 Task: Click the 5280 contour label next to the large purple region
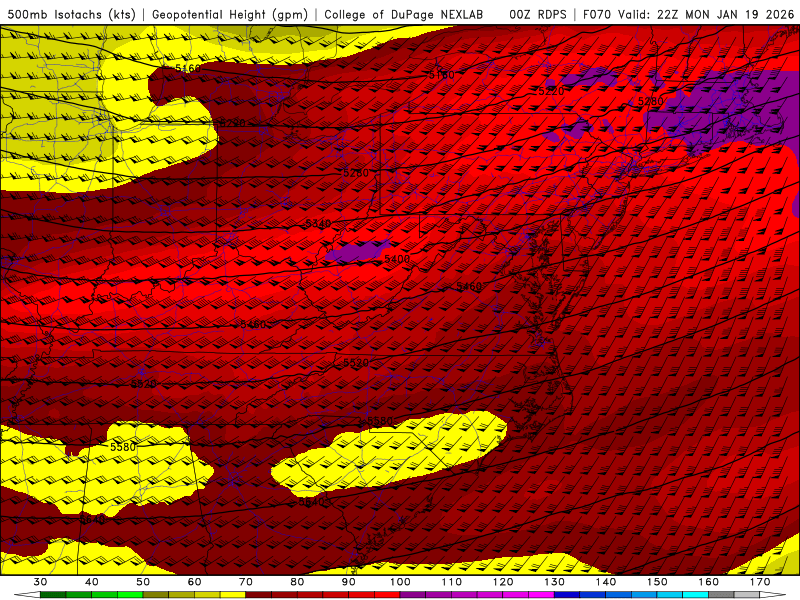[x=651, y=102]
